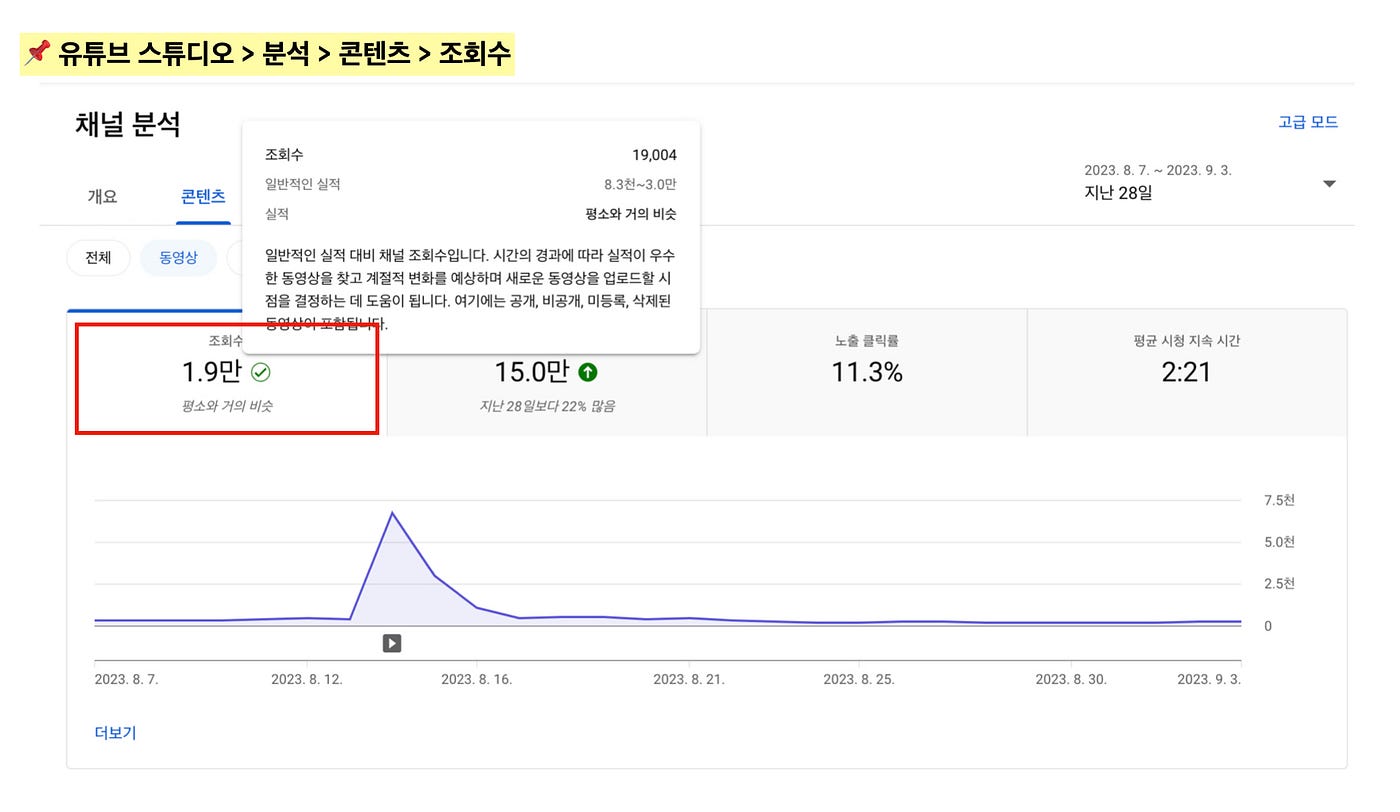Click the green checkmark icon beside 1.9만

point(261,373)
